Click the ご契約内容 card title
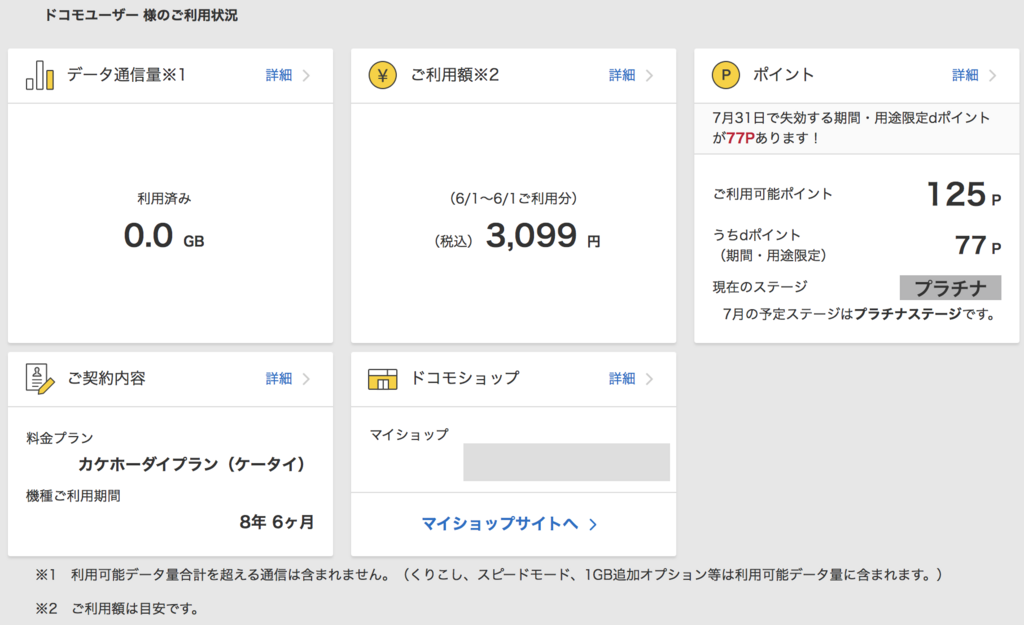Image resolution: width=1024 pixels, height=625 pixels. [106, 379]
